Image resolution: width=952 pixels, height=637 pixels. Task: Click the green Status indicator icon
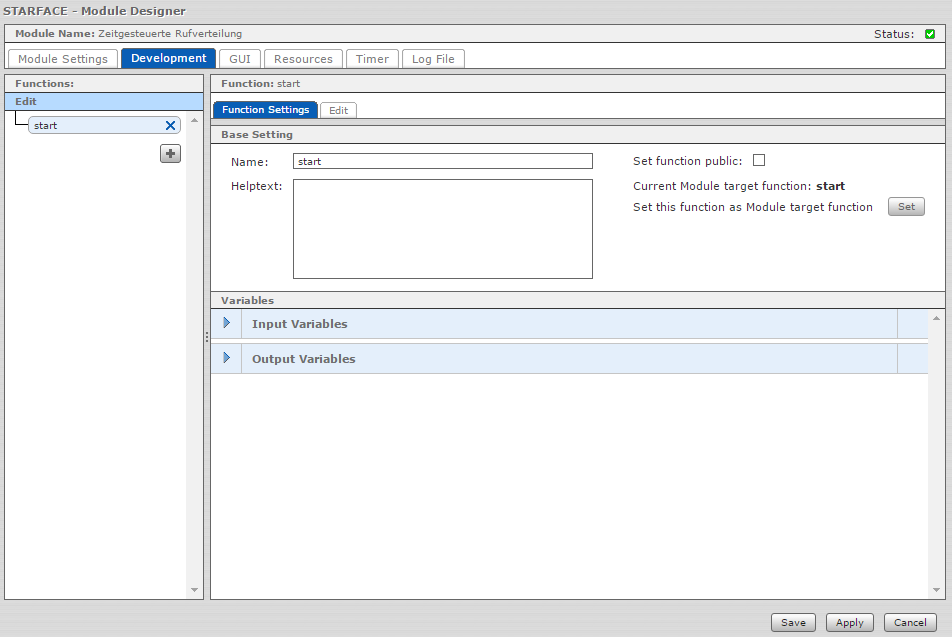click(930, 34)
